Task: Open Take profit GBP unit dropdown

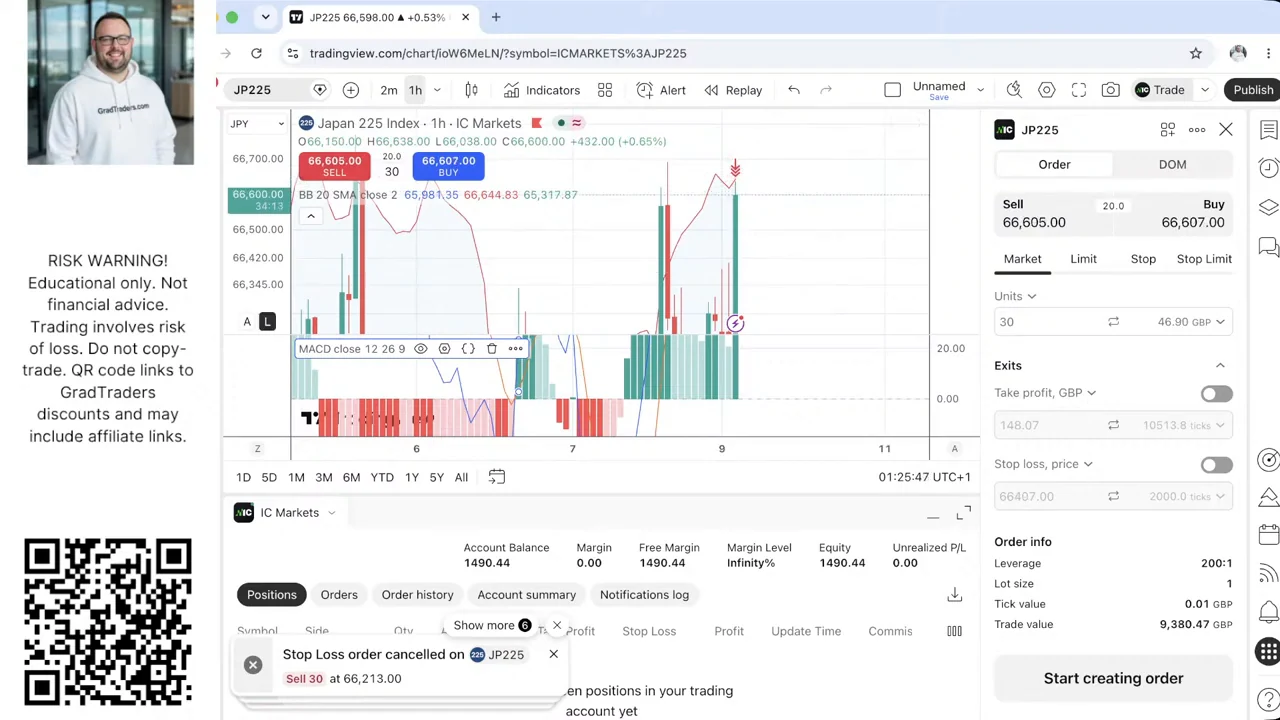Action: (x=1045, y=393)
